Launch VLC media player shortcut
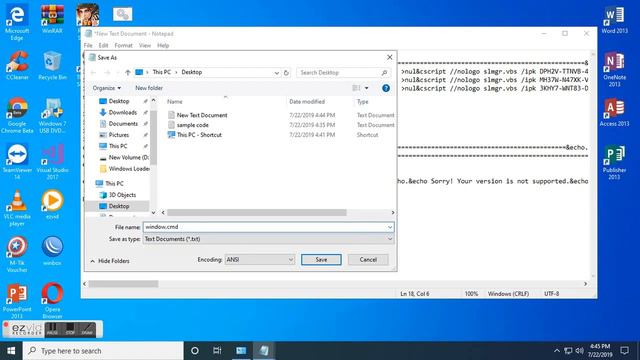This screenshot has height=360, width=640. (x=17, y=208)
